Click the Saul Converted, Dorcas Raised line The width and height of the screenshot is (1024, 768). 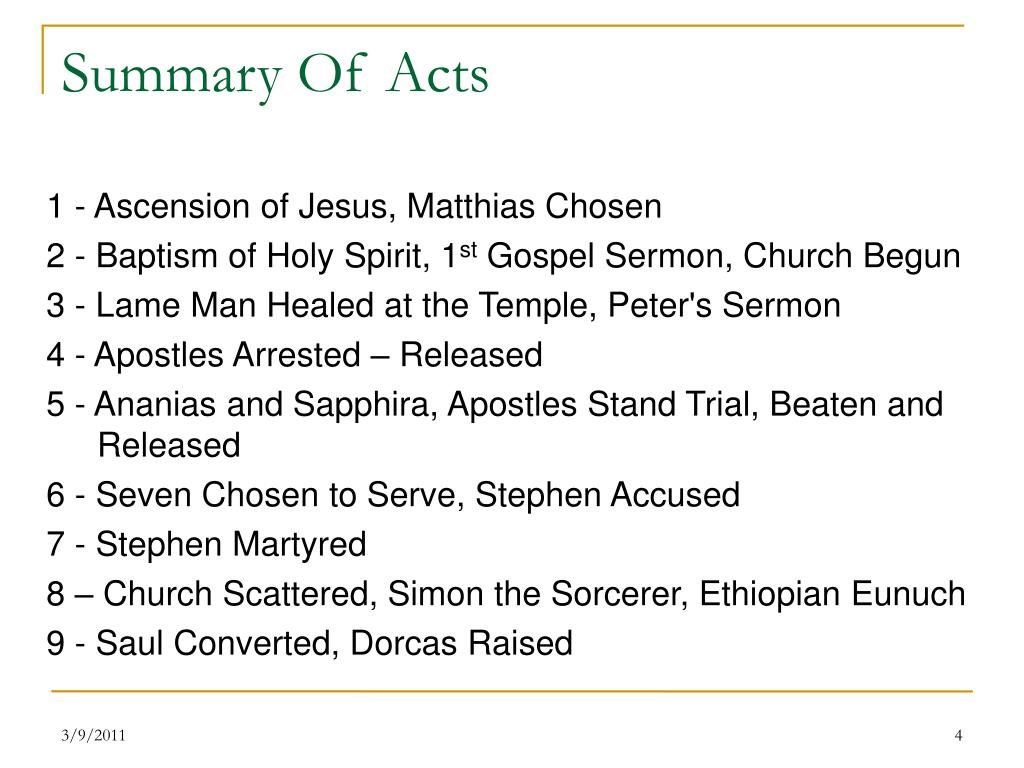click(310, 643)
